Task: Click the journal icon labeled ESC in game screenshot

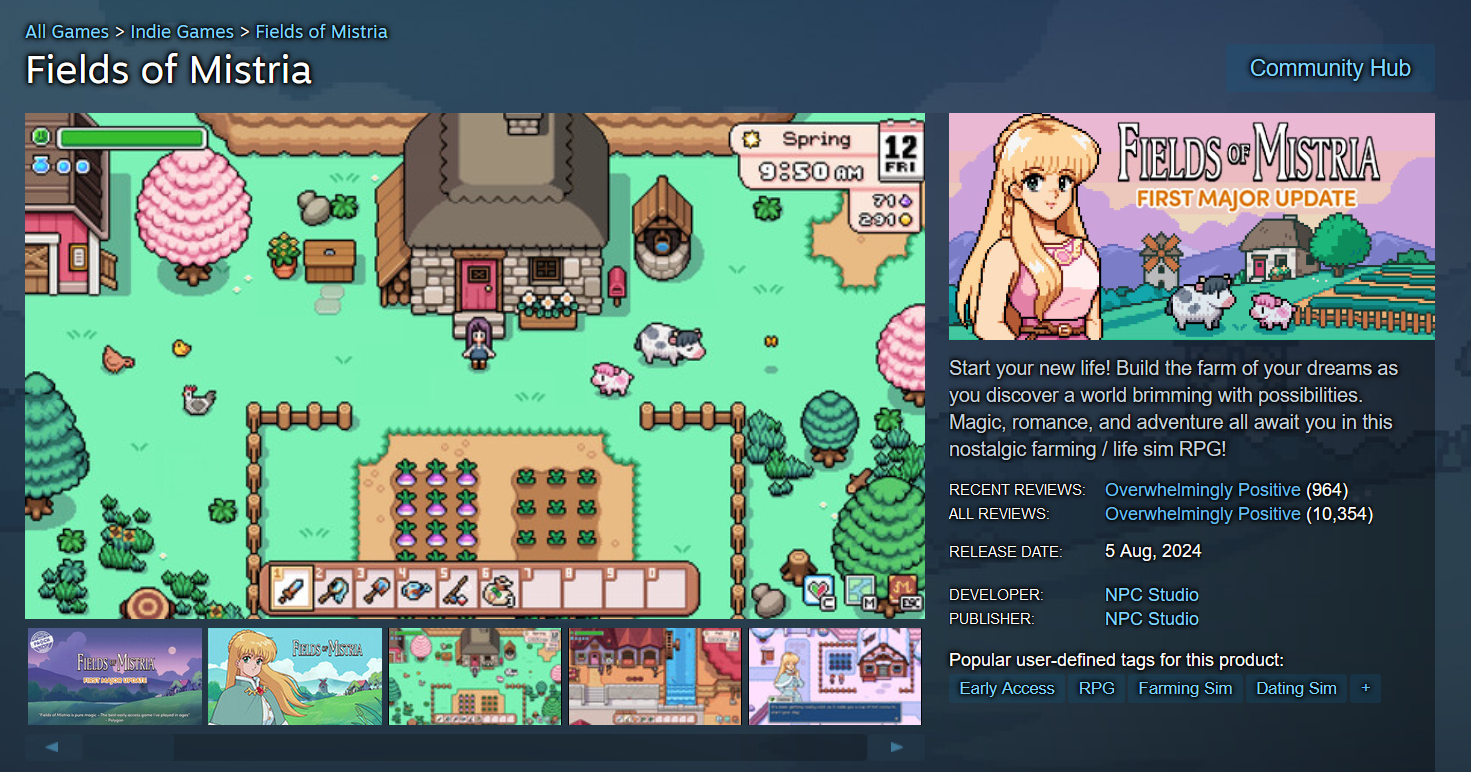Action: [x=904, y=591]
